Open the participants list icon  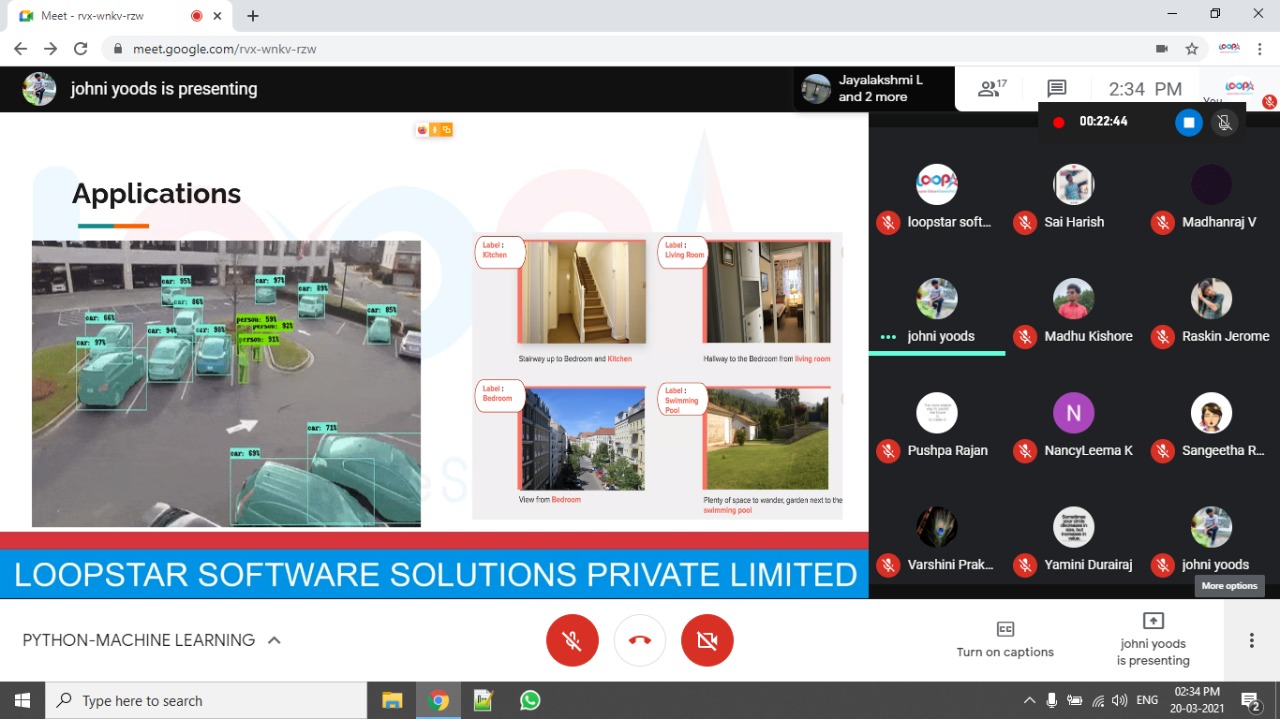[x=991, y=89]
